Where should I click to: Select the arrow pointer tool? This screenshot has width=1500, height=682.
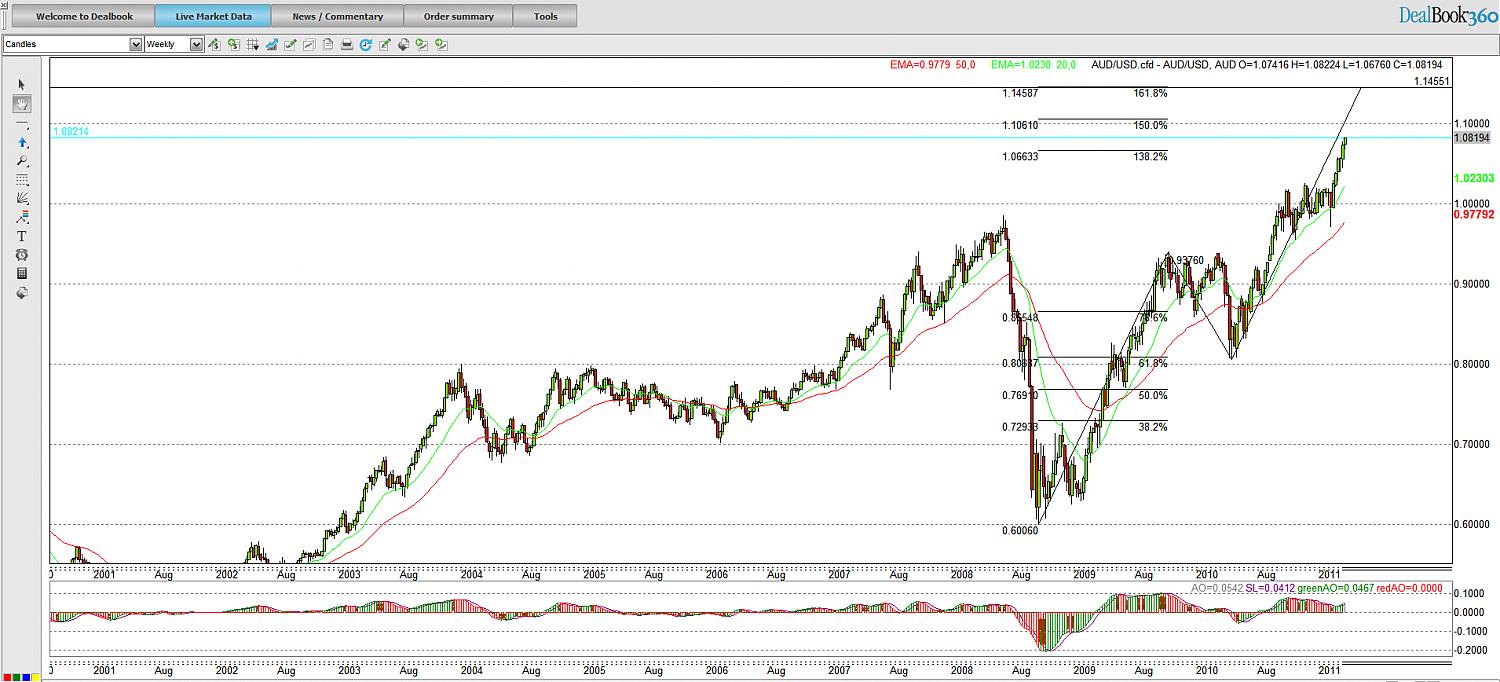pyautogui.click(x=22, y=85)
